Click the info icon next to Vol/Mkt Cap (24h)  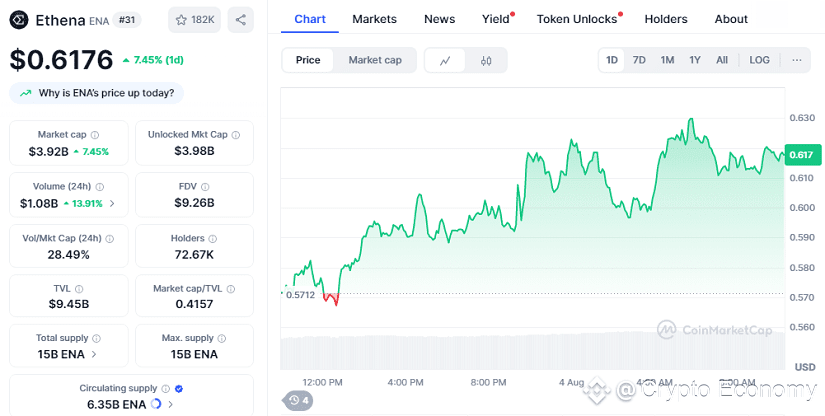[109, 239]
